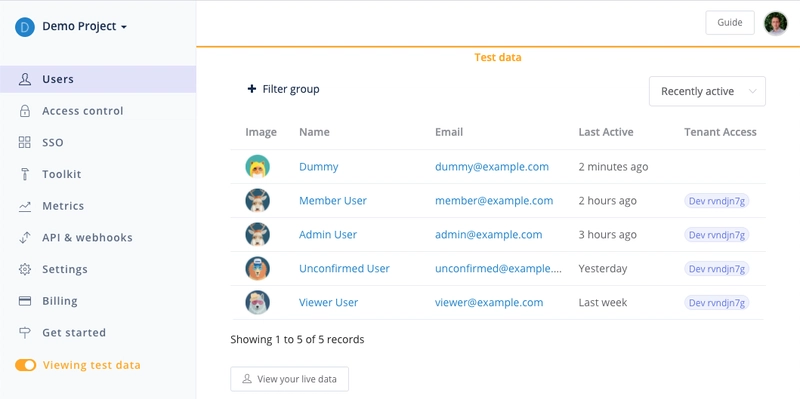Click the Guide button
The image size is (800, 399).
coord(730,22)
